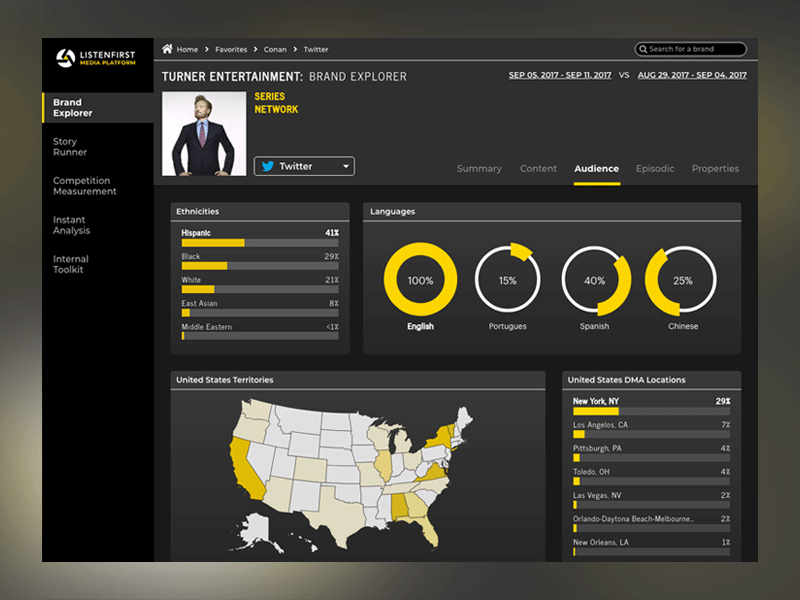Image resolution: width=800 pixels, height=600 pixels.
Task: Click VS to toggle date comparison
Action: (627, 75)
